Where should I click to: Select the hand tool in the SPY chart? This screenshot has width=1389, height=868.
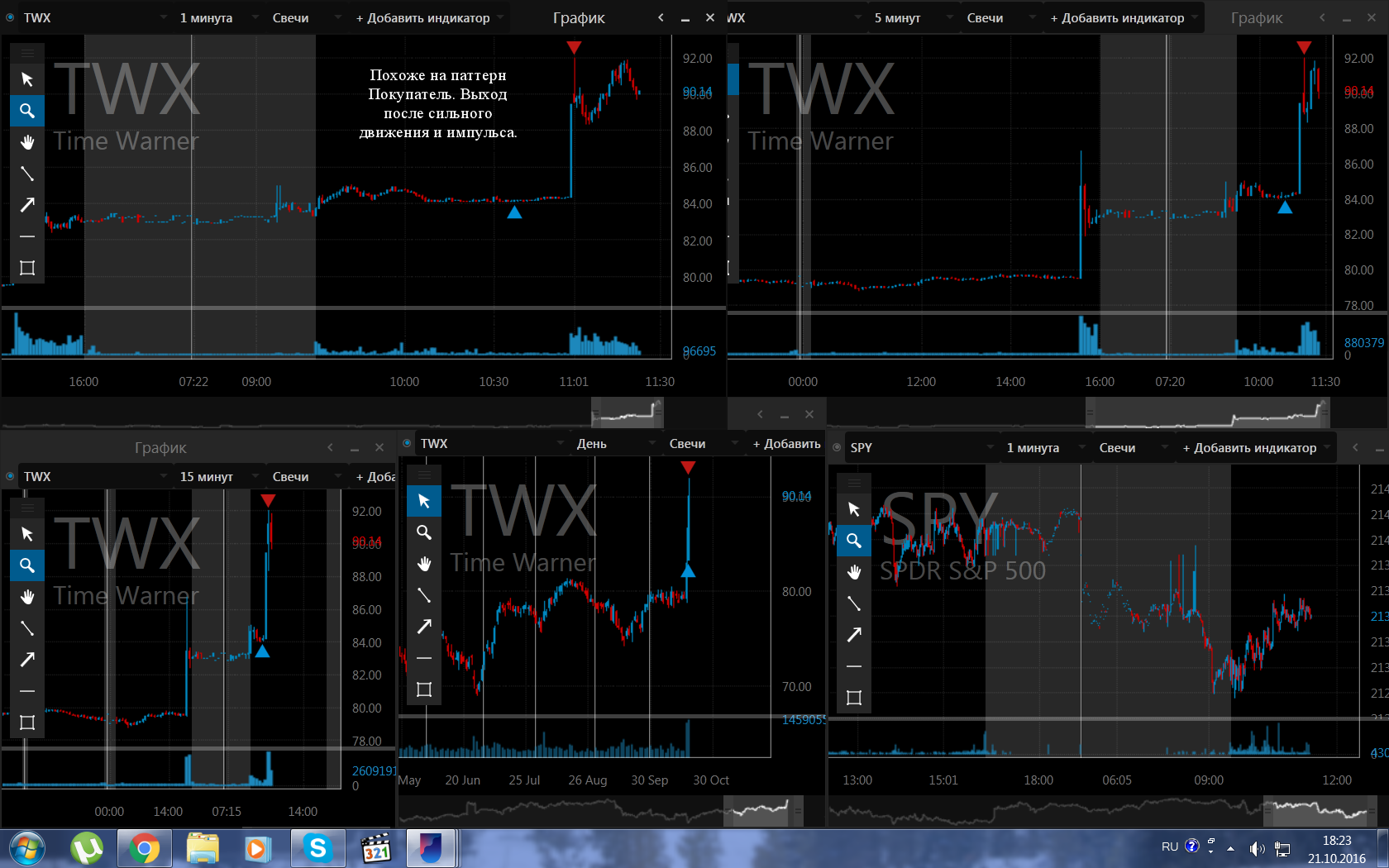click(854, 572)
